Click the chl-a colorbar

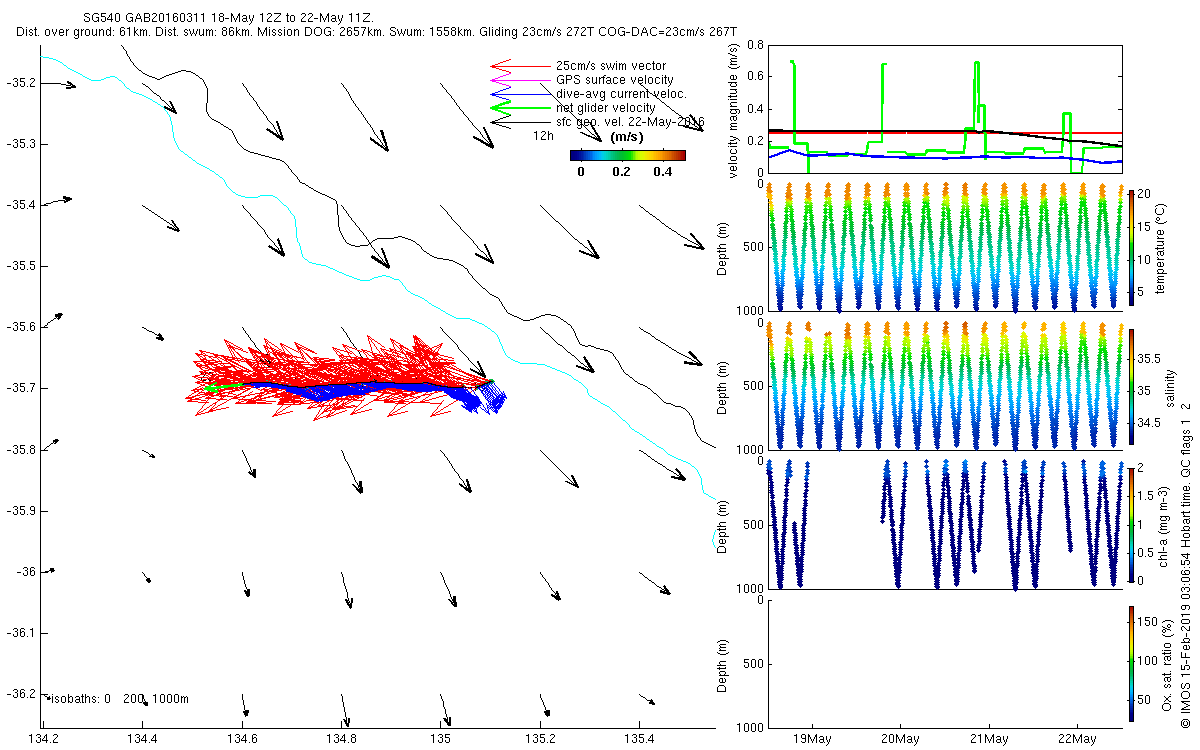point(1131,524)
